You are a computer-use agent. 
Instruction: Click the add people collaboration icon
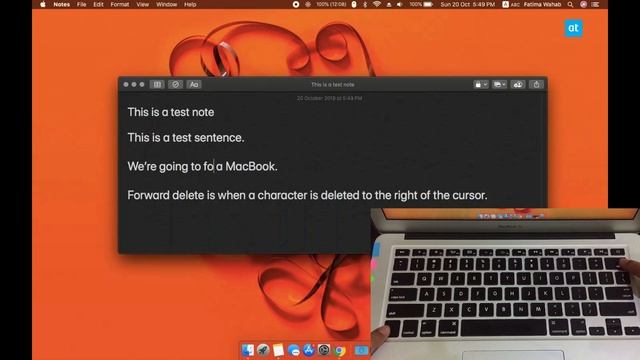pyautogui.click(x=518, y=84)
